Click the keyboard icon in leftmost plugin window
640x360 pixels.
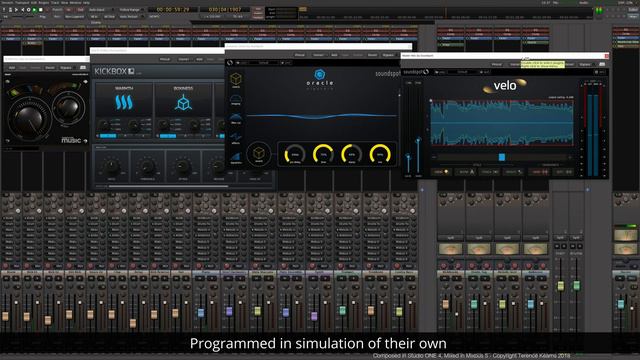click(x=83, y=67)
